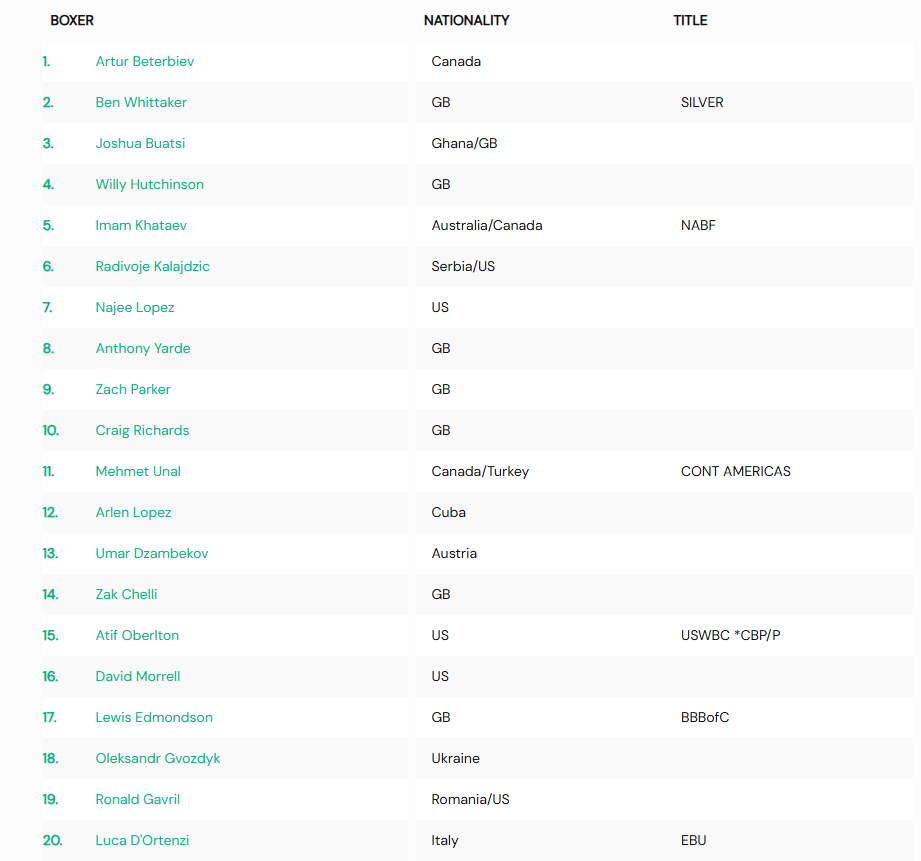Select the Willy Hutchinson link
Viewport: 921px width, 861px height.
[x=150, y=184]
